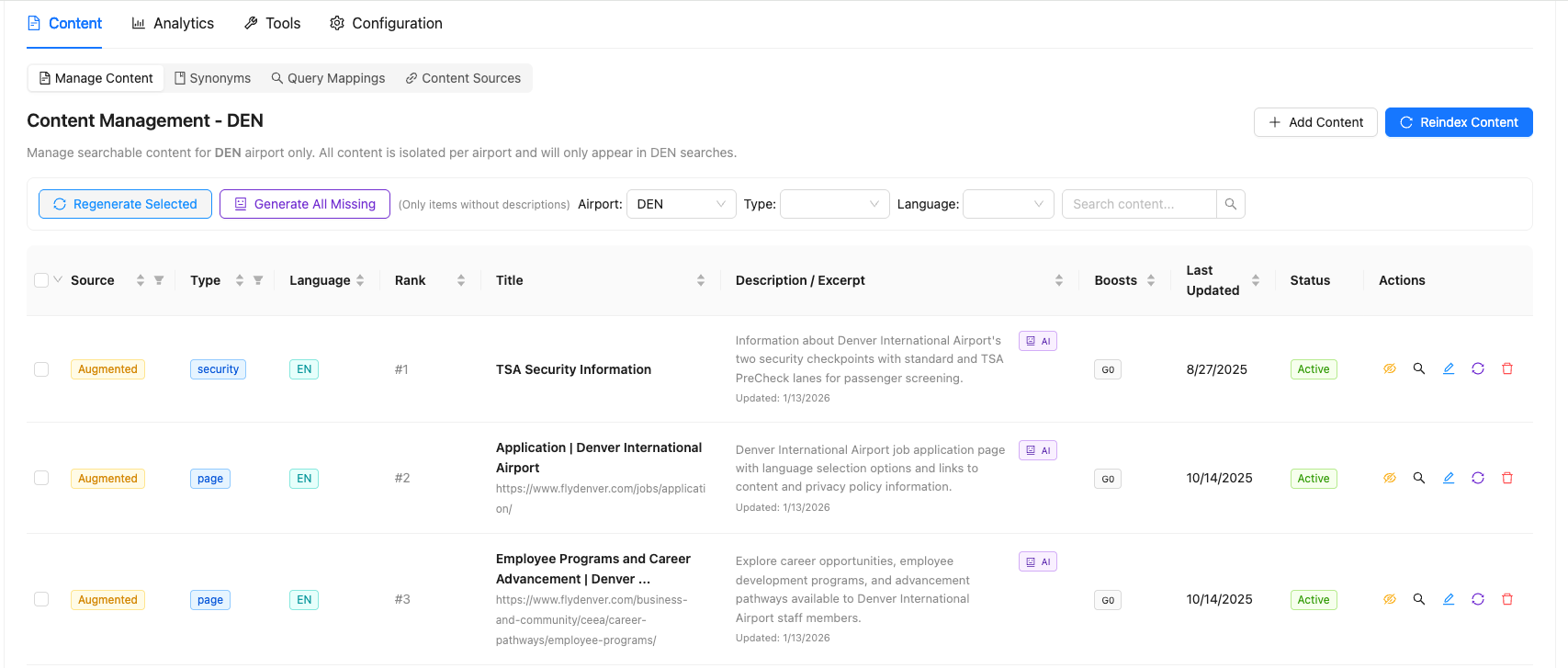Screen dimensions: 1568x668
Task: Regenerate the Employee Programs and Career Advancement row
Action: click(x=1477, y=599)
